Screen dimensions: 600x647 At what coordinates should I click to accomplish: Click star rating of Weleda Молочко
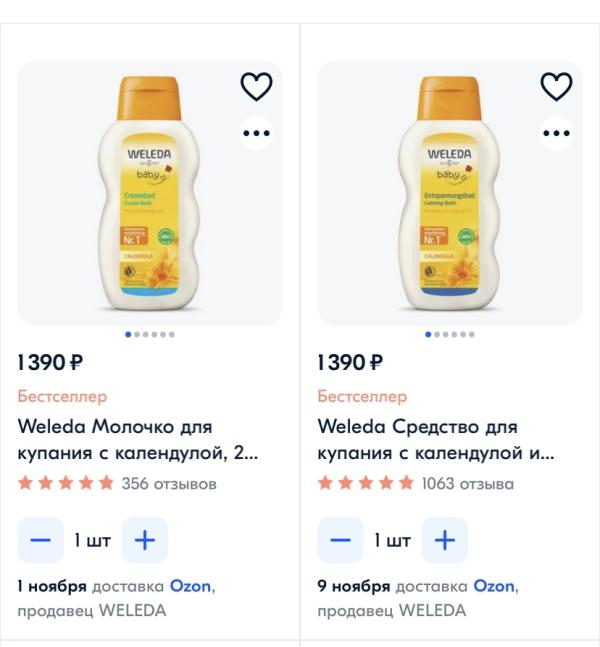click(66, 484)
